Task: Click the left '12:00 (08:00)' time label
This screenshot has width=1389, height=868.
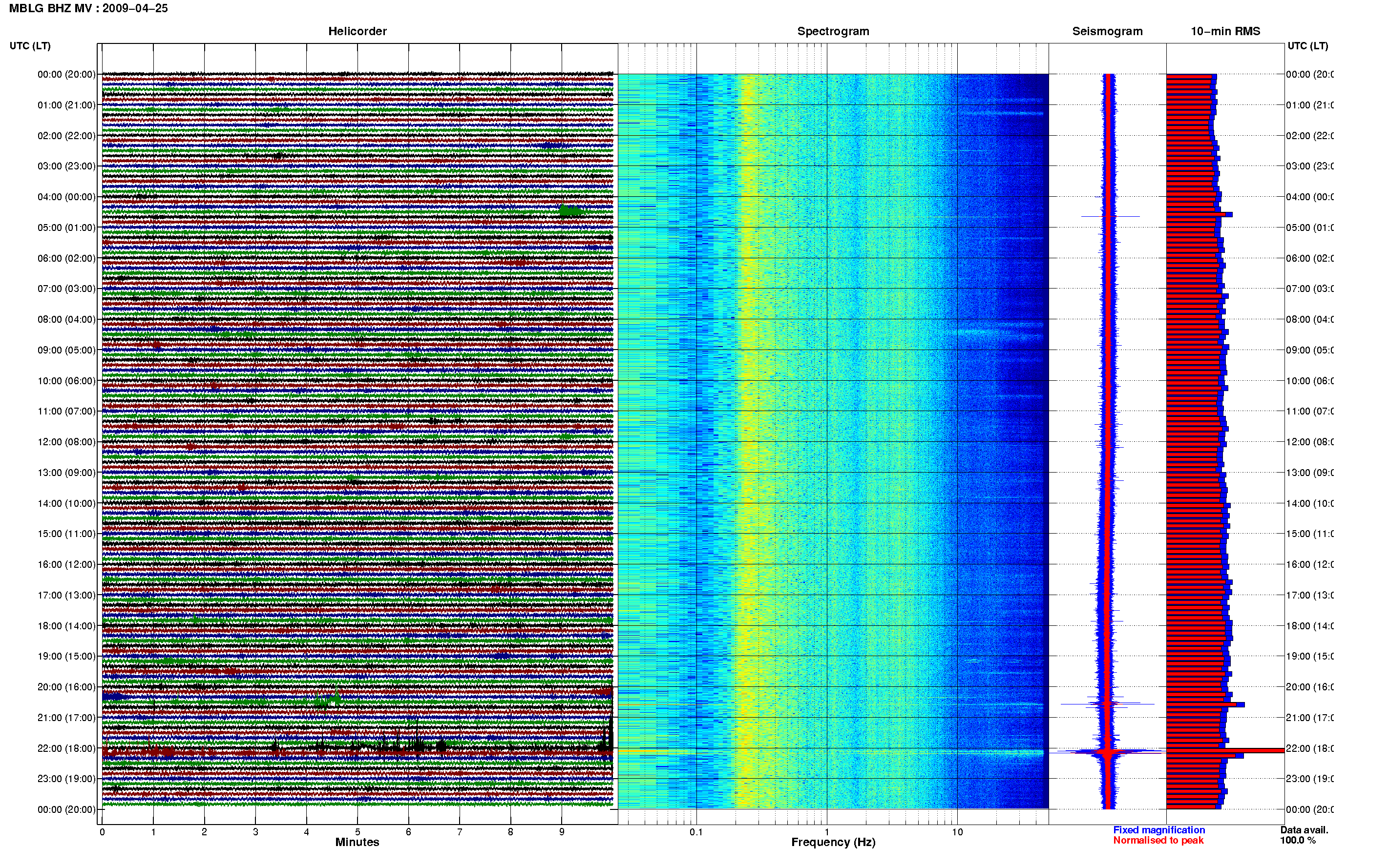Action: click(66, 441)
